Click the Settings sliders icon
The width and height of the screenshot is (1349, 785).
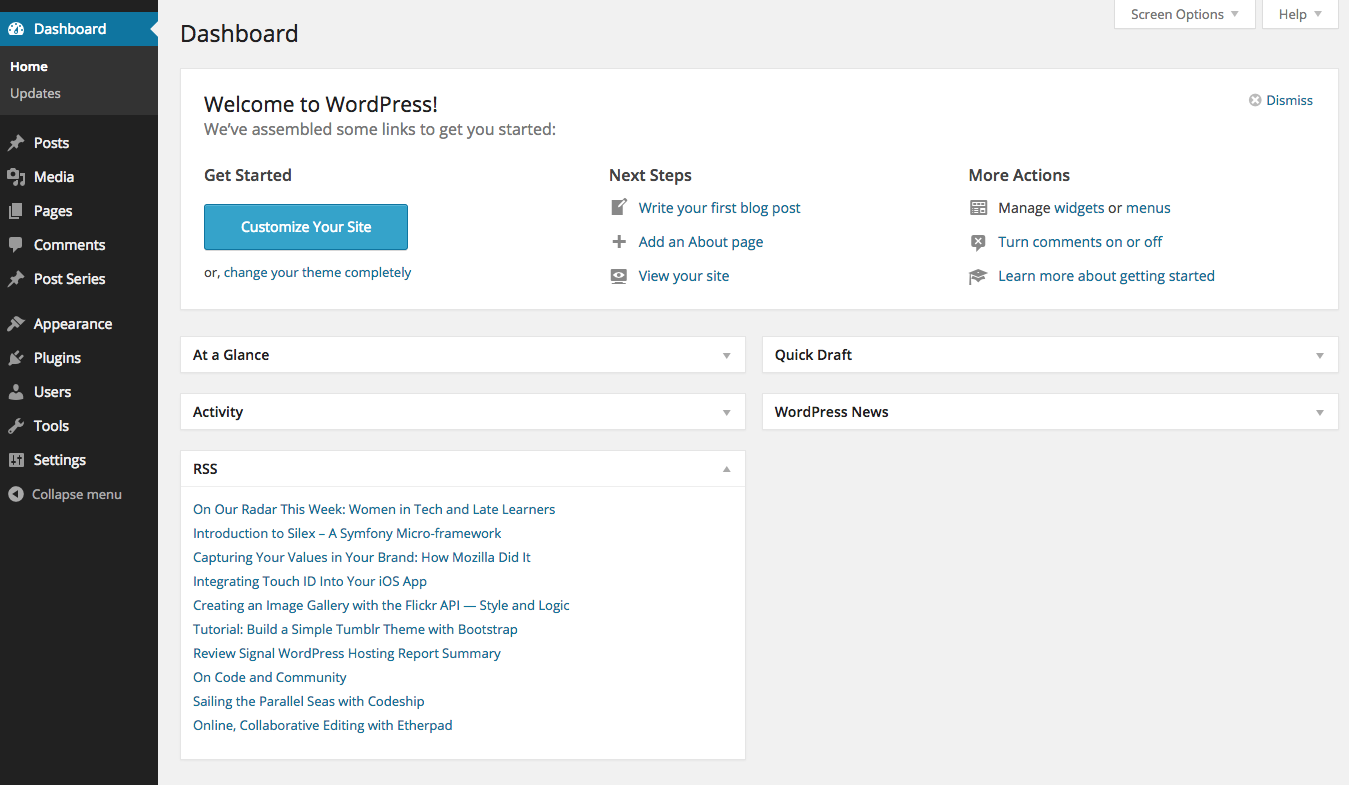point(16,460)
